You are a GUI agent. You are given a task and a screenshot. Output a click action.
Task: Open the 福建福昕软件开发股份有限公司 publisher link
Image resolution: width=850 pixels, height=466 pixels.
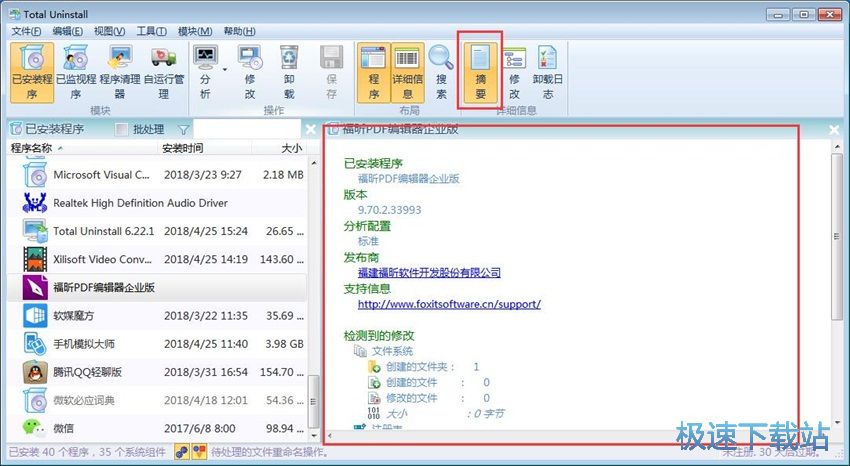(x=429, y=273)
